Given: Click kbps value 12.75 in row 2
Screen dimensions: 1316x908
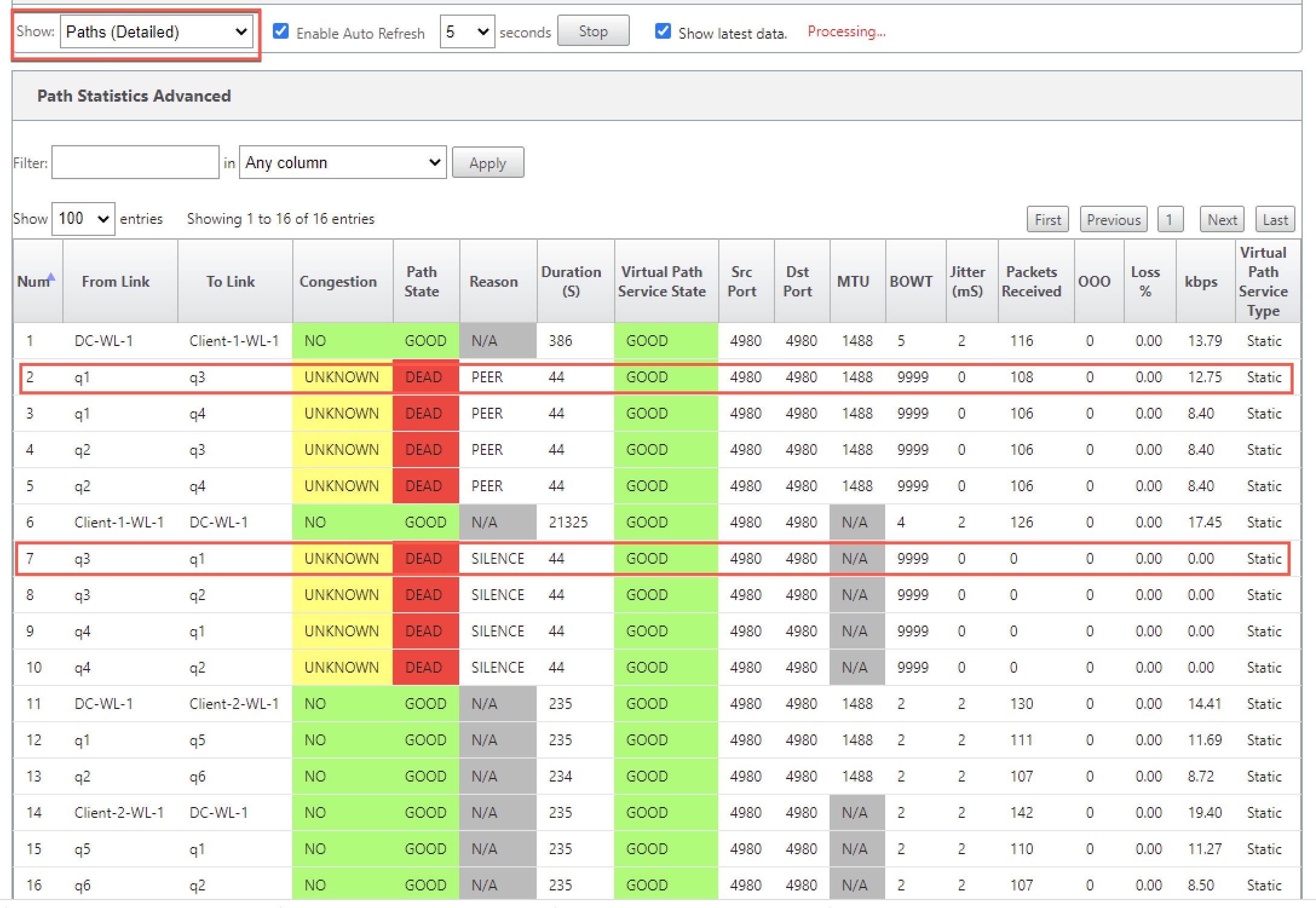Looking at the screenshot, I should click(x=1205, y=377).
